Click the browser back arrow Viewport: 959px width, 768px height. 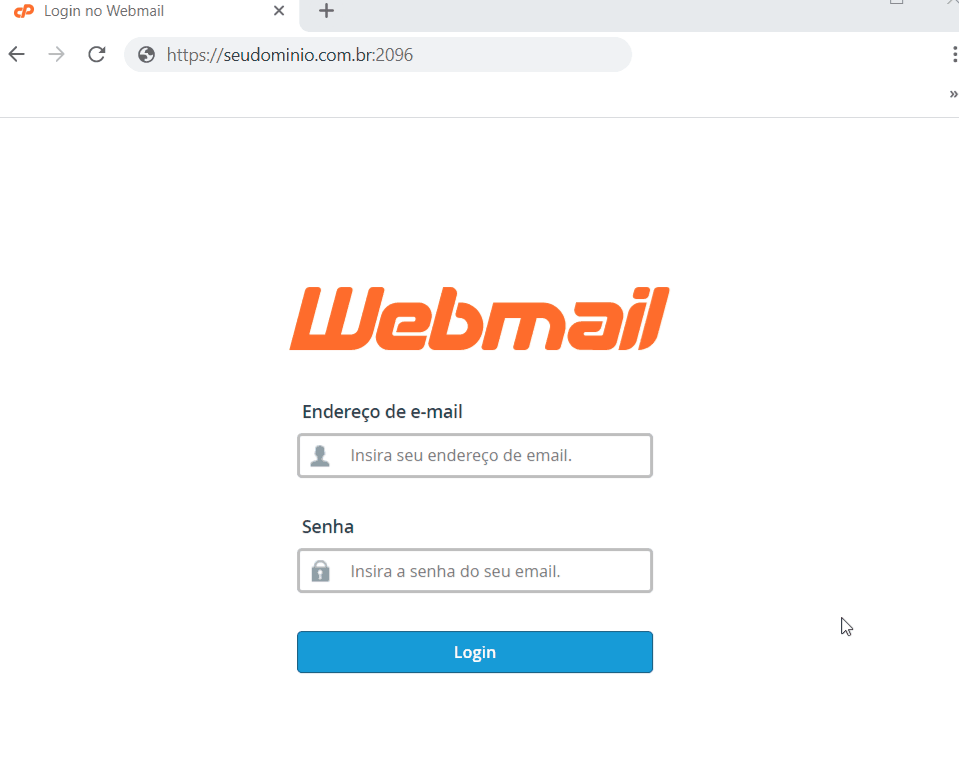tap(17, 54)
